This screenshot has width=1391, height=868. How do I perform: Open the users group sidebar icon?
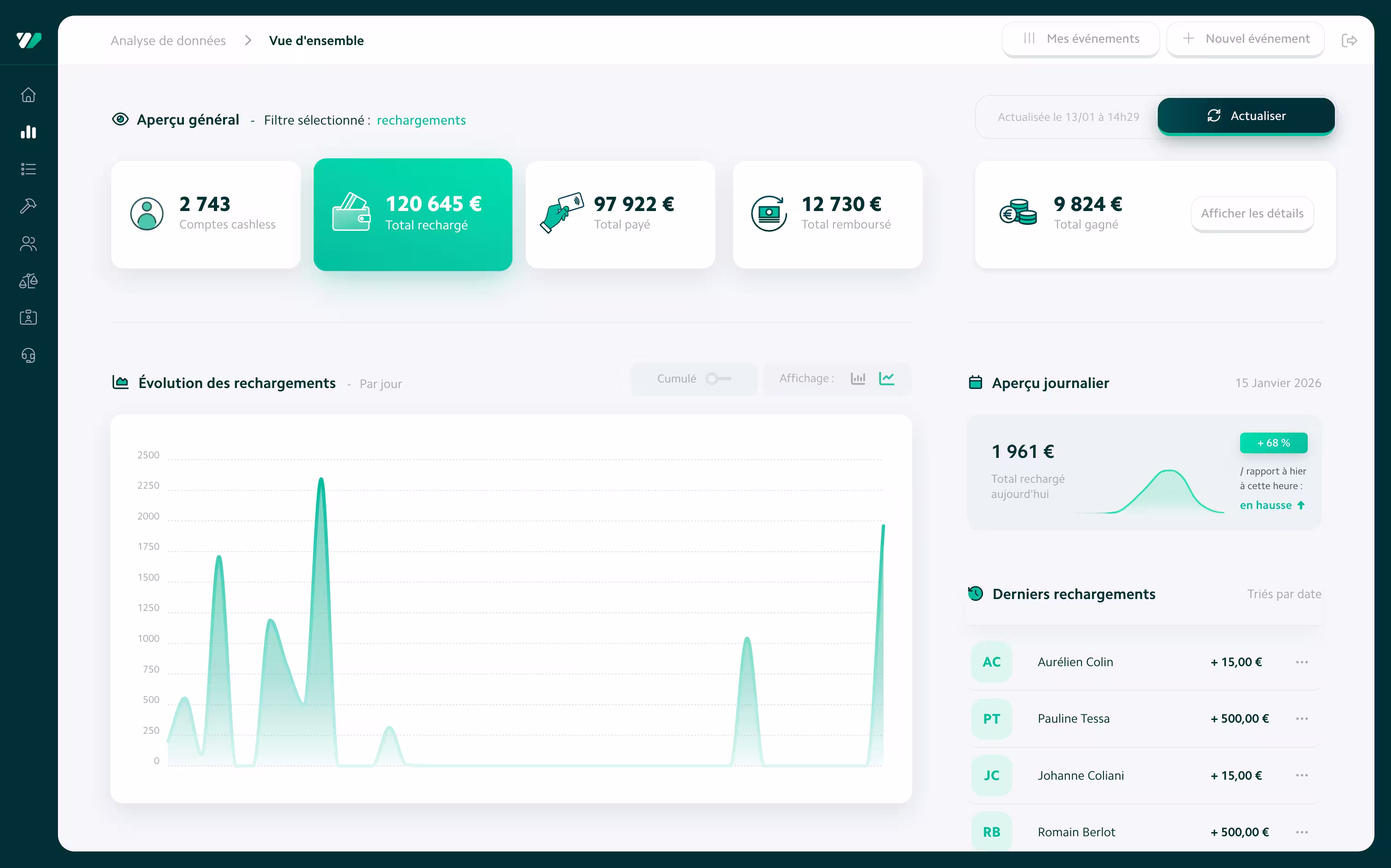pos(28,243)
